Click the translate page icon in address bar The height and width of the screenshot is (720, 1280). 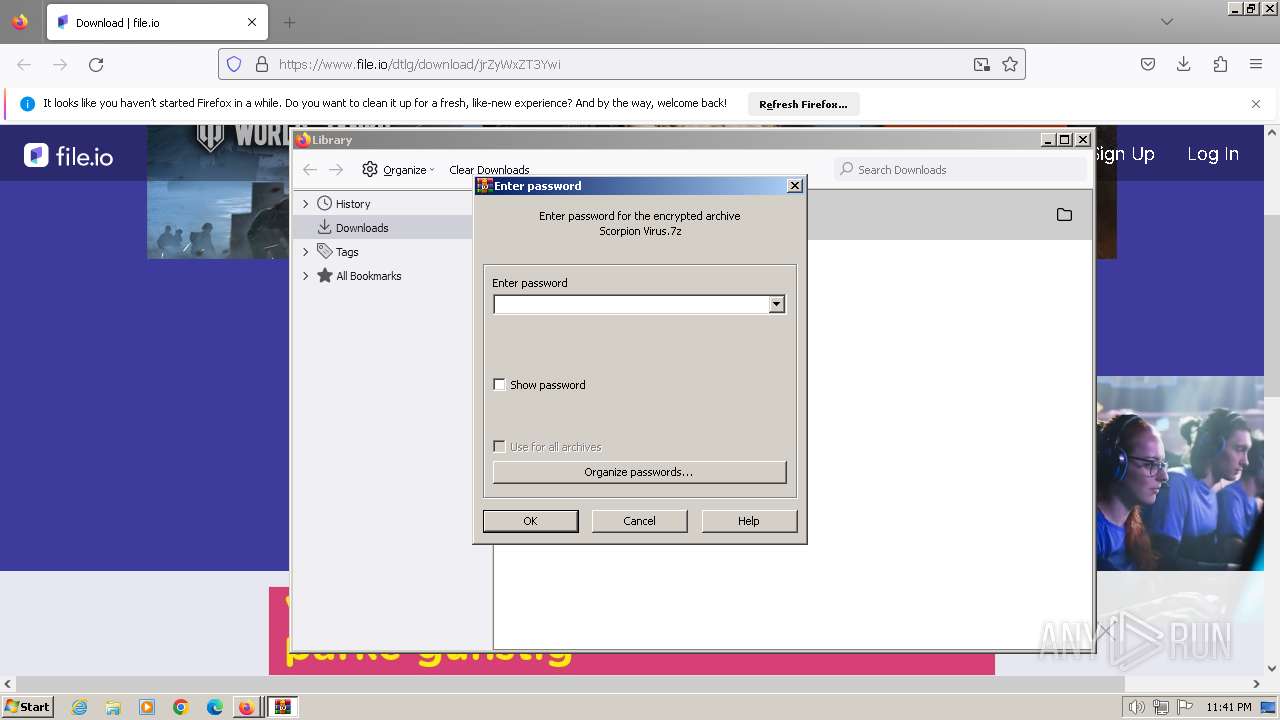982,64
